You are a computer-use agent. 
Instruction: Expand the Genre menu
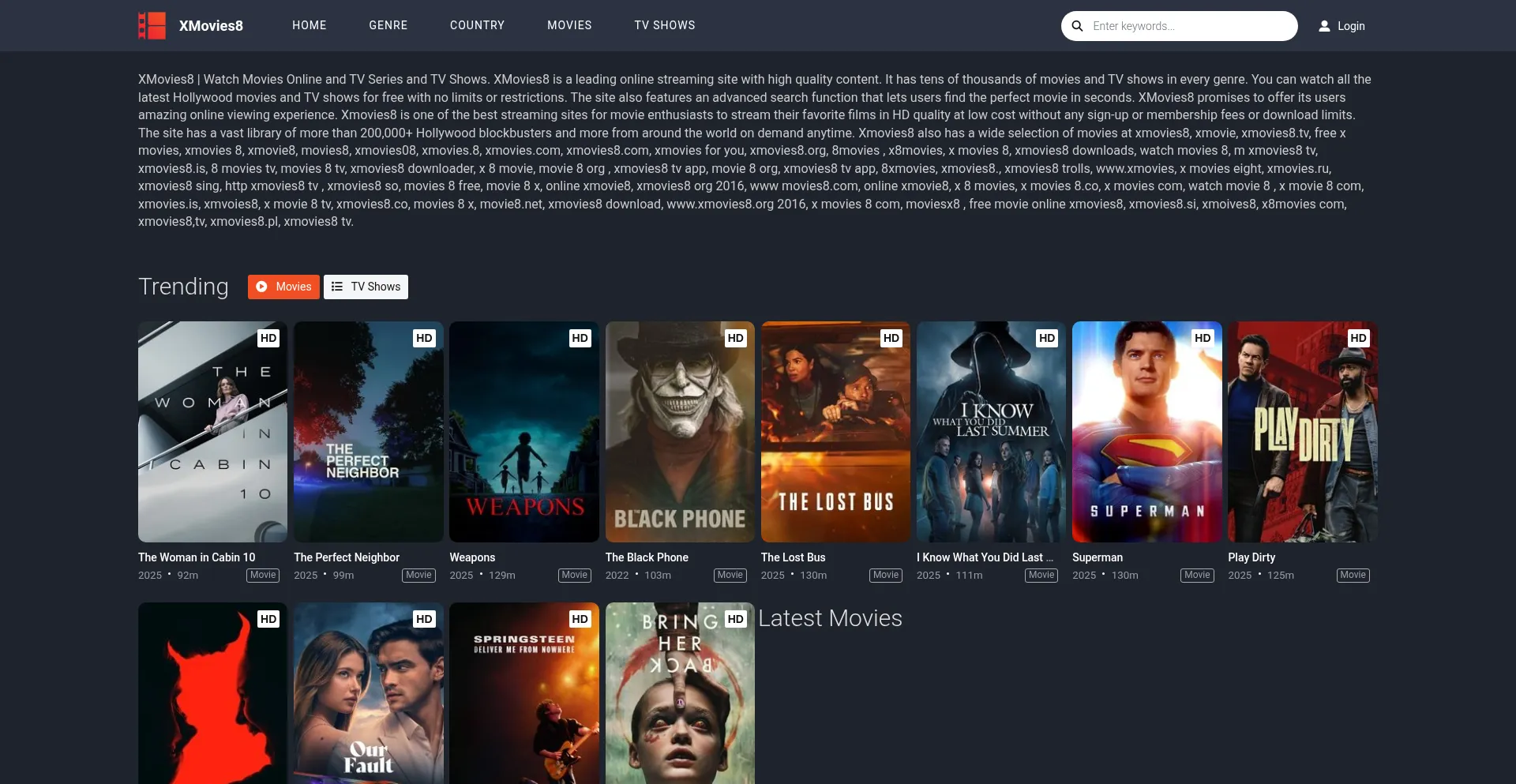388,25
